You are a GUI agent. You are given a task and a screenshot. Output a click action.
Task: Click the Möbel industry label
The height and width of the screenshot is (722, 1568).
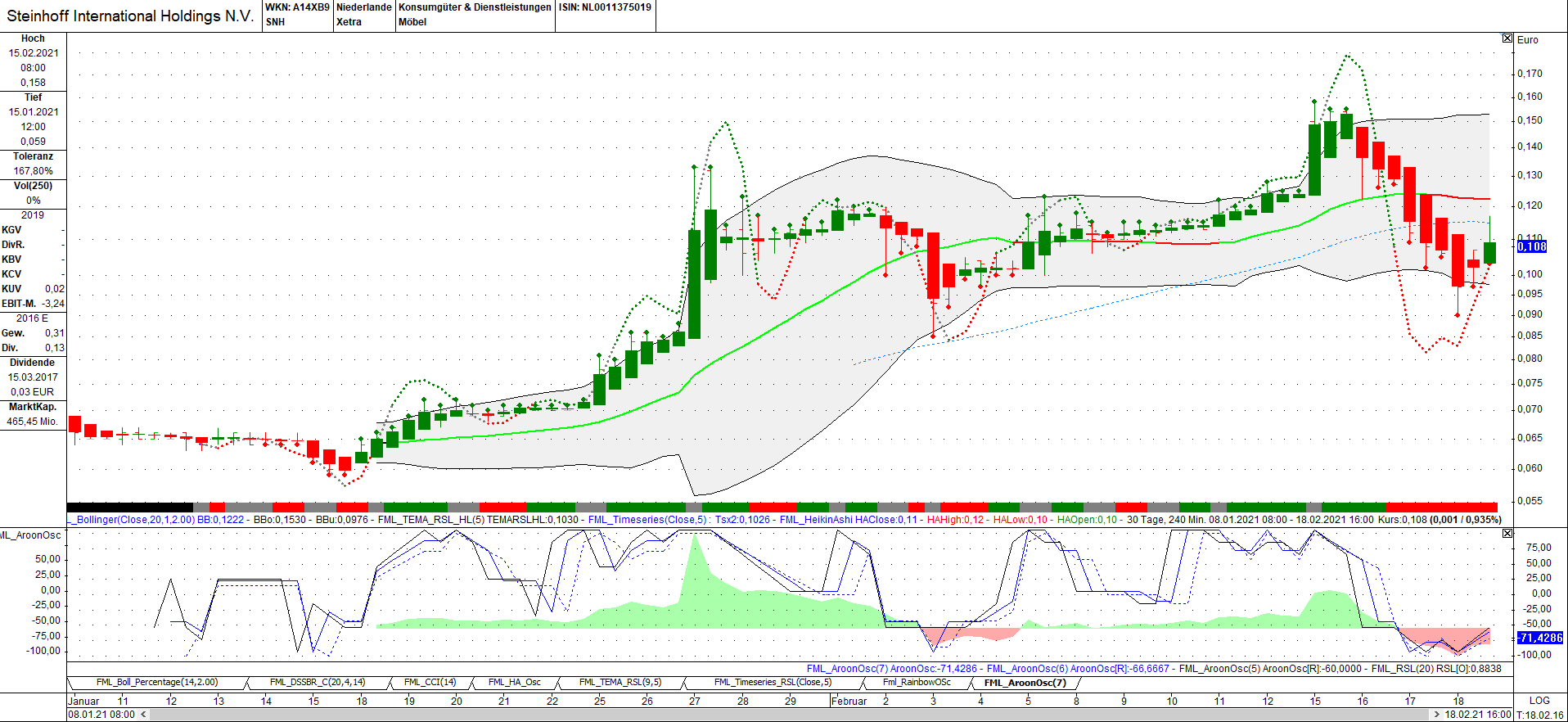pyautogui.click(x=412, y=22)
